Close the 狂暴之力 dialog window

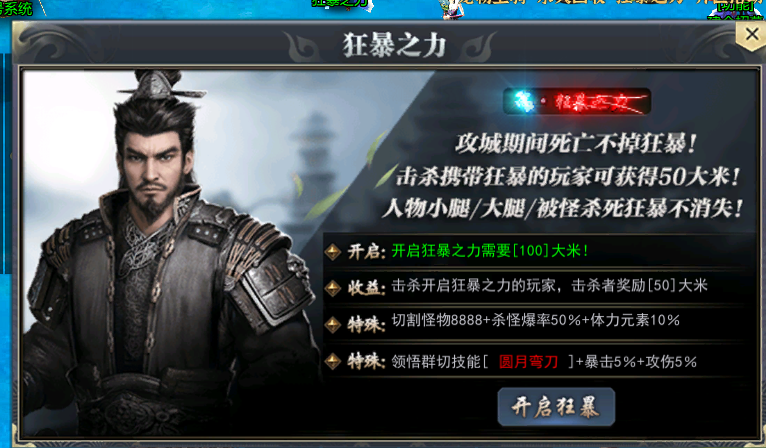pyautogui.click(x=751, y=35)
